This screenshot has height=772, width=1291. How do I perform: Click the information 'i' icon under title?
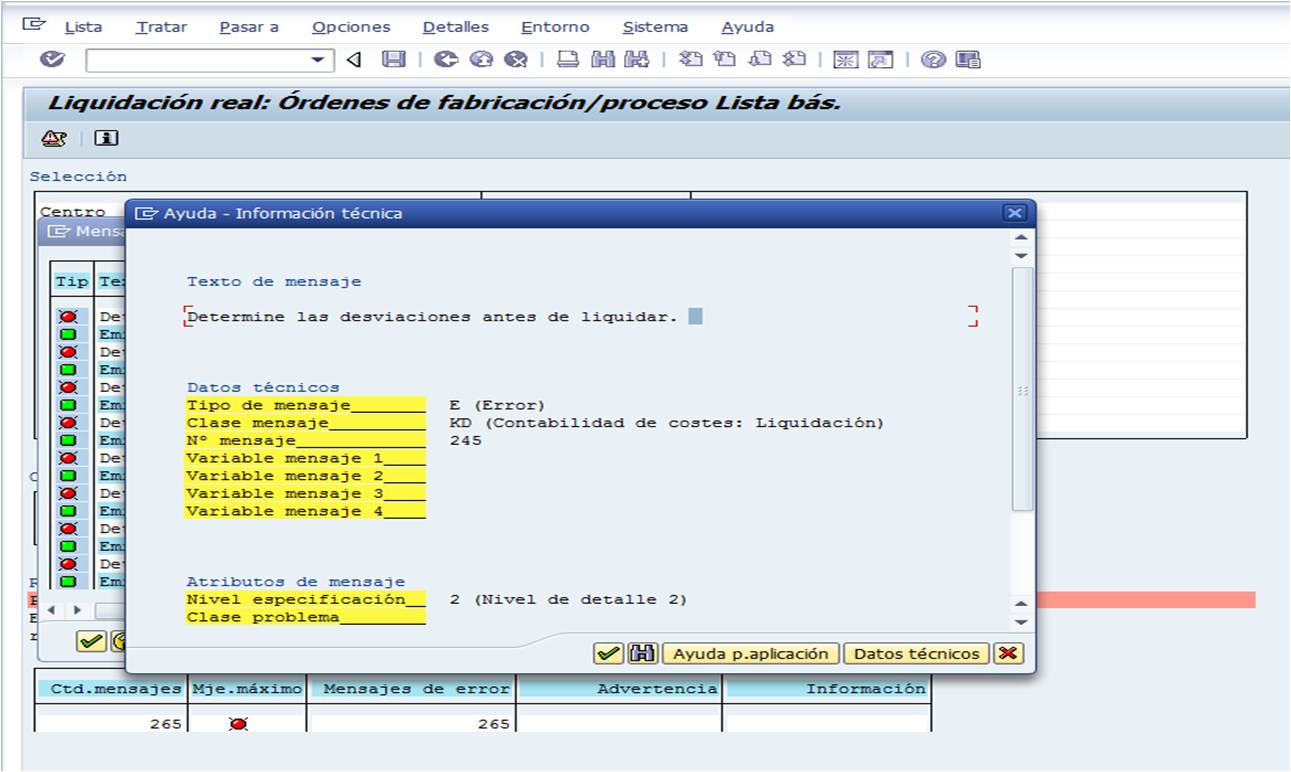coord(106,138)
